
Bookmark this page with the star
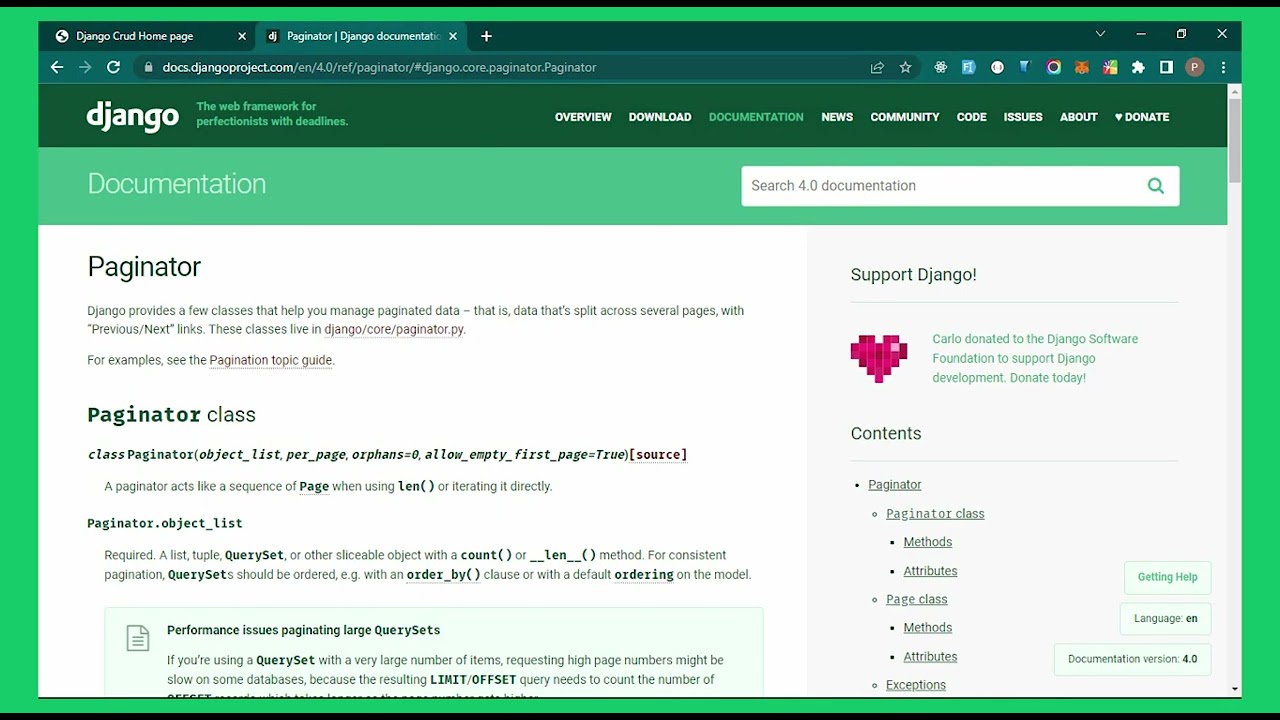[x=905, y=67]
